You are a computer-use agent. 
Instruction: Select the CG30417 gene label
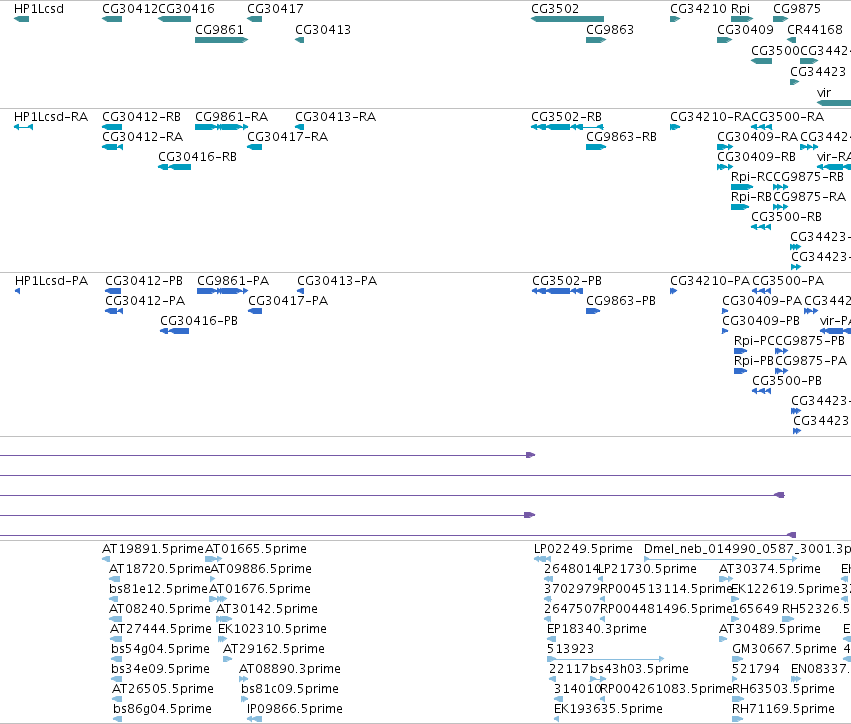click(275, 9)
